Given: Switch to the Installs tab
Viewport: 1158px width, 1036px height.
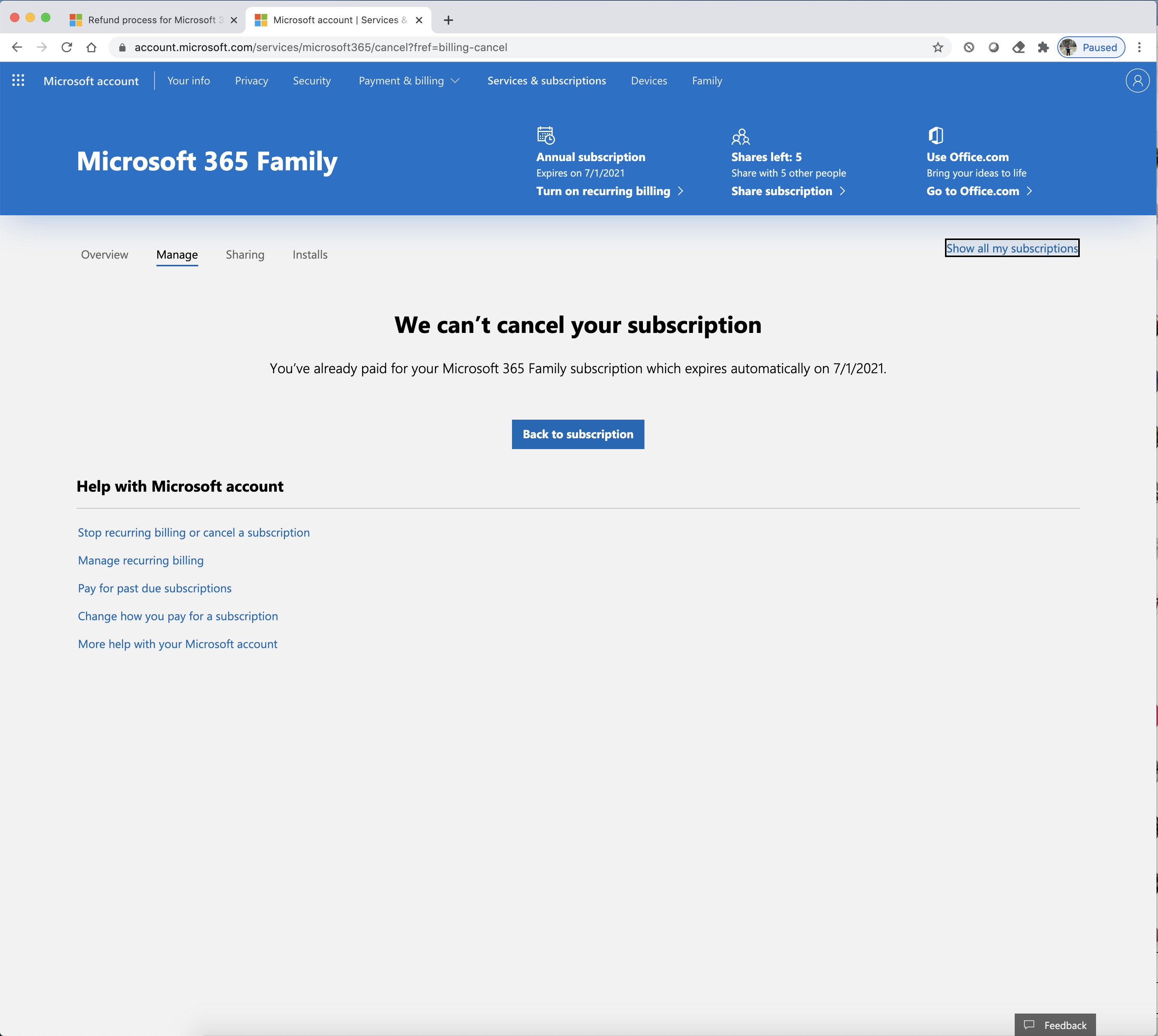Looking at the screenshot, I should pyautogui.click(x=310, y=254).
